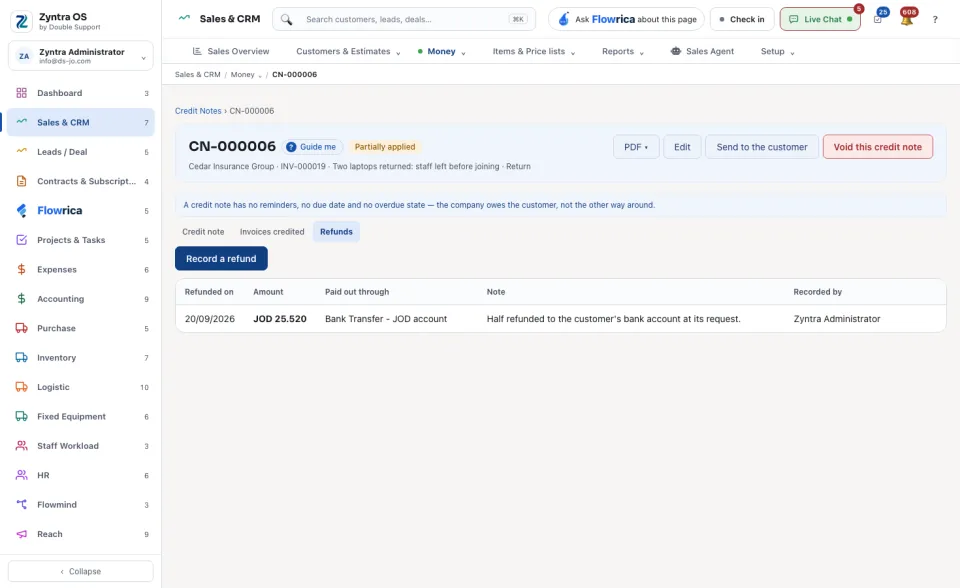Click the Contracts & Subscriptions document icon
The image size is (960, 588).
pos(21,181)
